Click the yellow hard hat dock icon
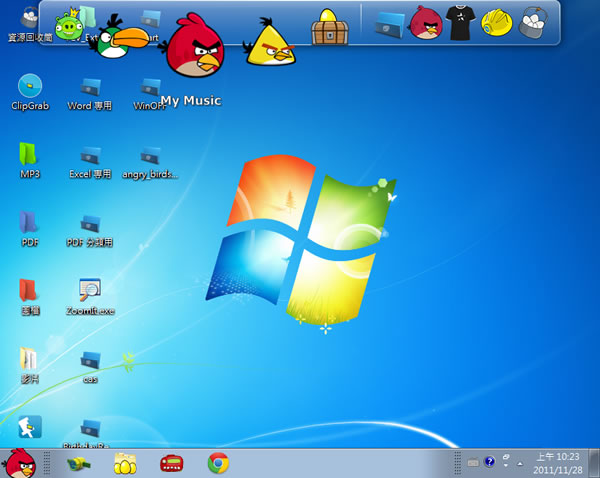 click(496, 23)
